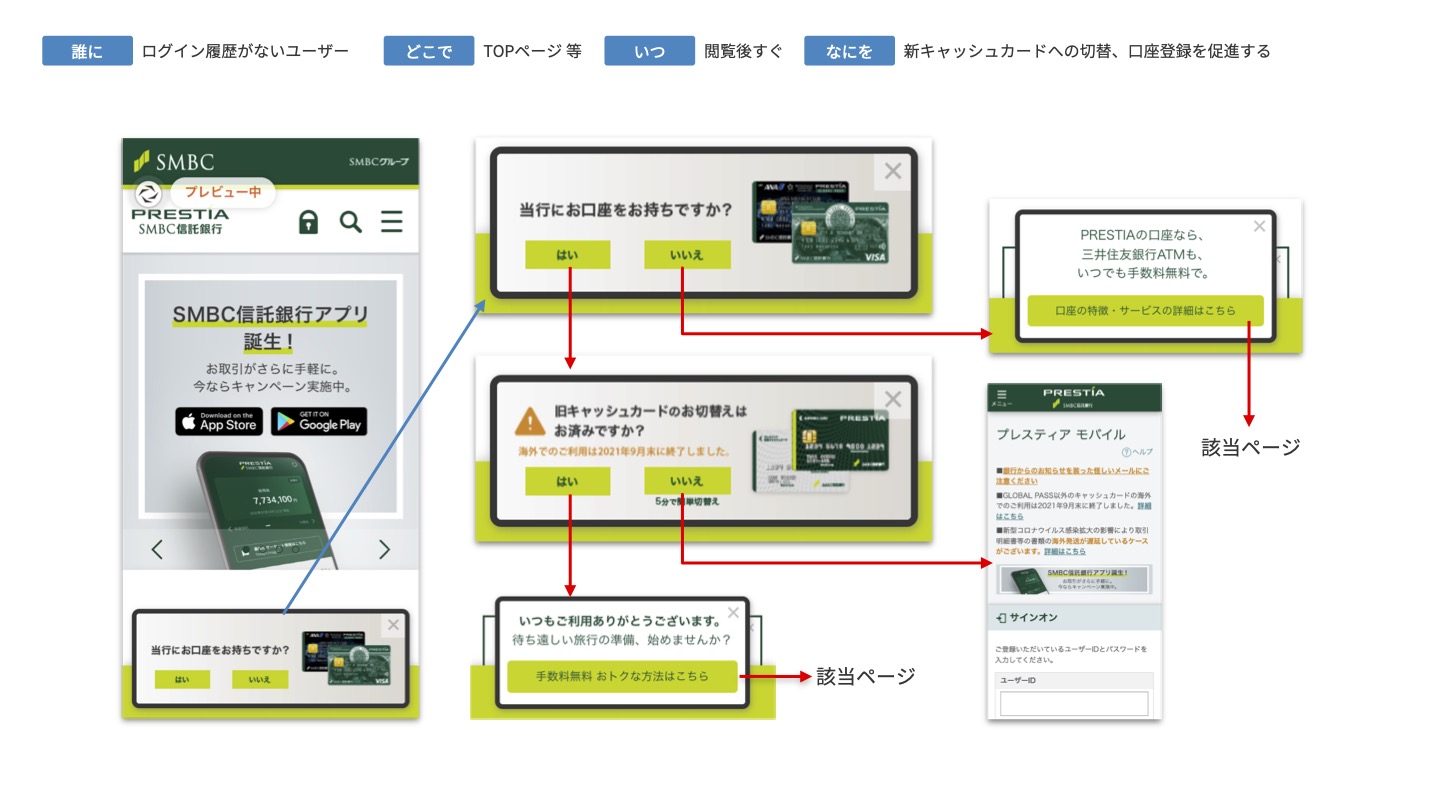The height and width of the screenshot is (810, 1440).
Task: Click the どこで blue label
Action: (x=429, y=51)
